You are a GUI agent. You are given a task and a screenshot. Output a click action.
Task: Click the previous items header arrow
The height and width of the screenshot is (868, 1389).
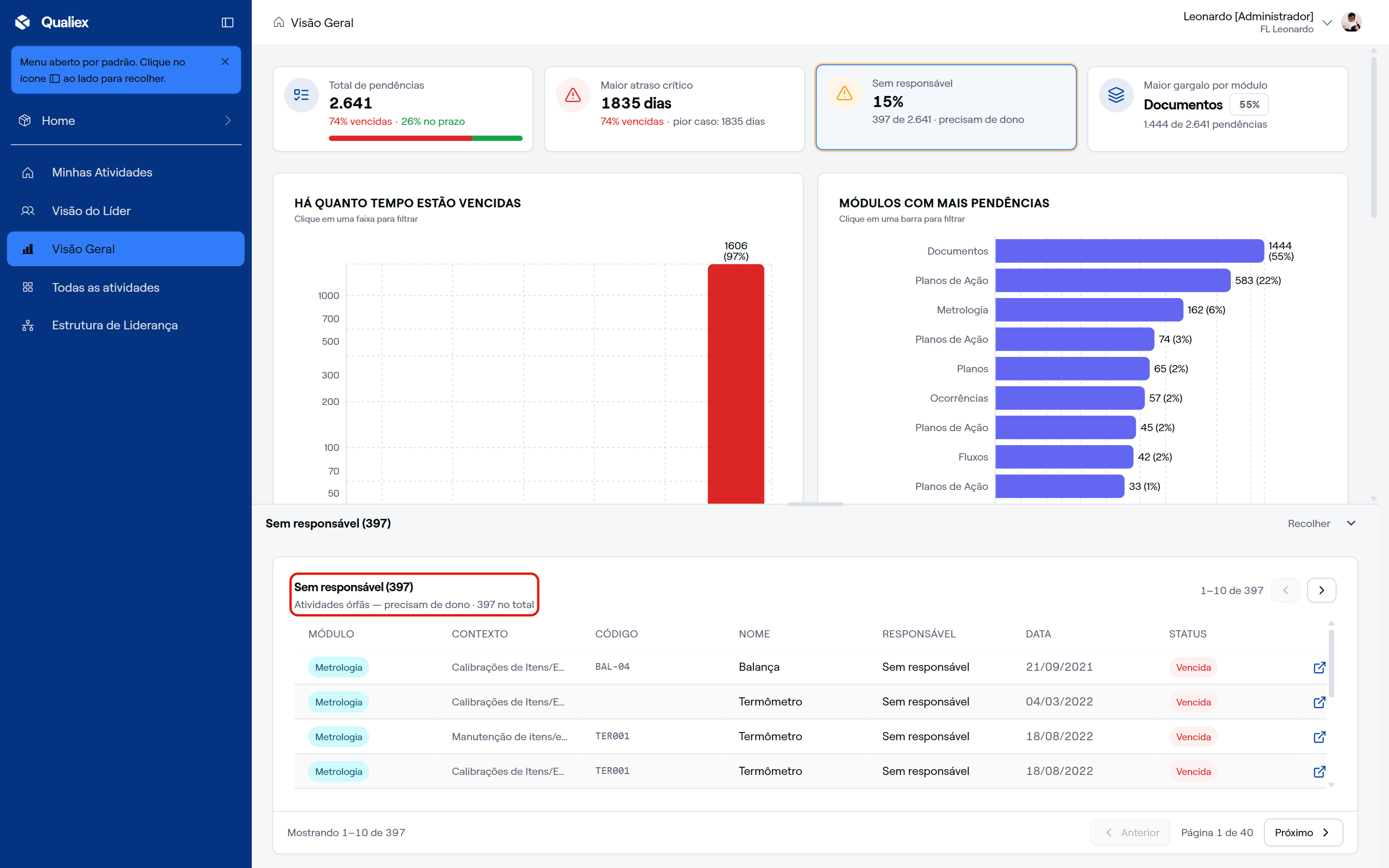[x=1285, y=590]
